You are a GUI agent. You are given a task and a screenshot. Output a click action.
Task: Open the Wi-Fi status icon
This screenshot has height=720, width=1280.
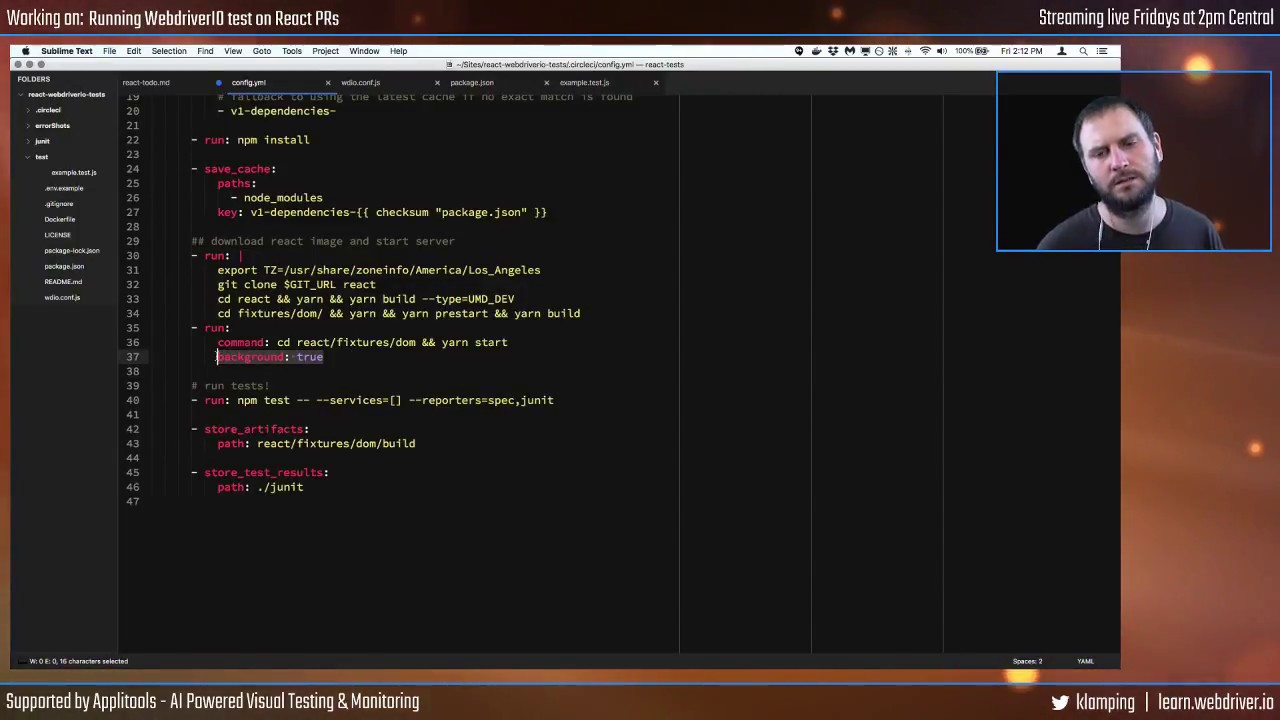(925, 51)
